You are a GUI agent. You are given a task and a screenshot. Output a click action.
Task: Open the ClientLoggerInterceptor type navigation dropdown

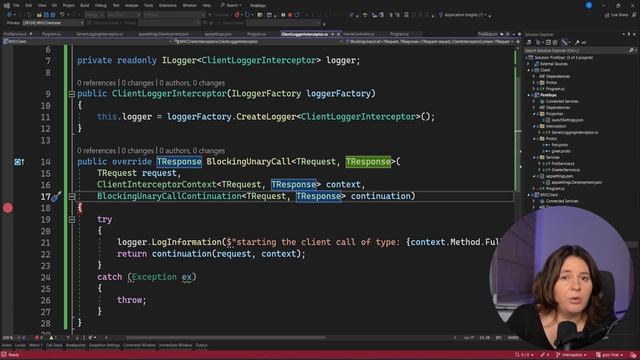click(x=258, y=42)
